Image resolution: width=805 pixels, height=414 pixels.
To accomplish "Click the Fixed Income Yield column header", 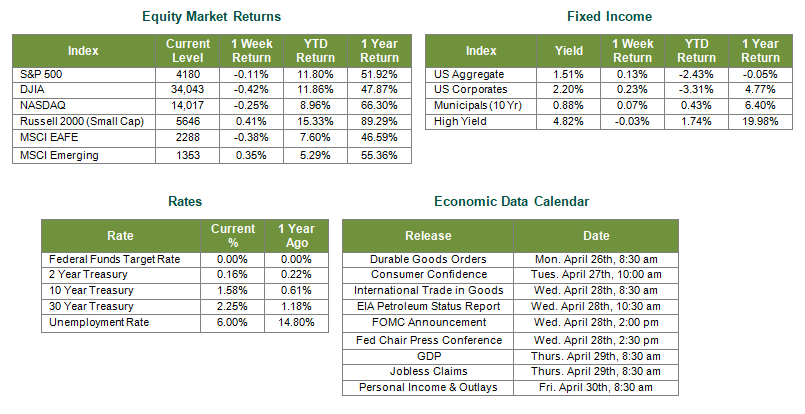I will pyautogui.click(x=568, y=51).
